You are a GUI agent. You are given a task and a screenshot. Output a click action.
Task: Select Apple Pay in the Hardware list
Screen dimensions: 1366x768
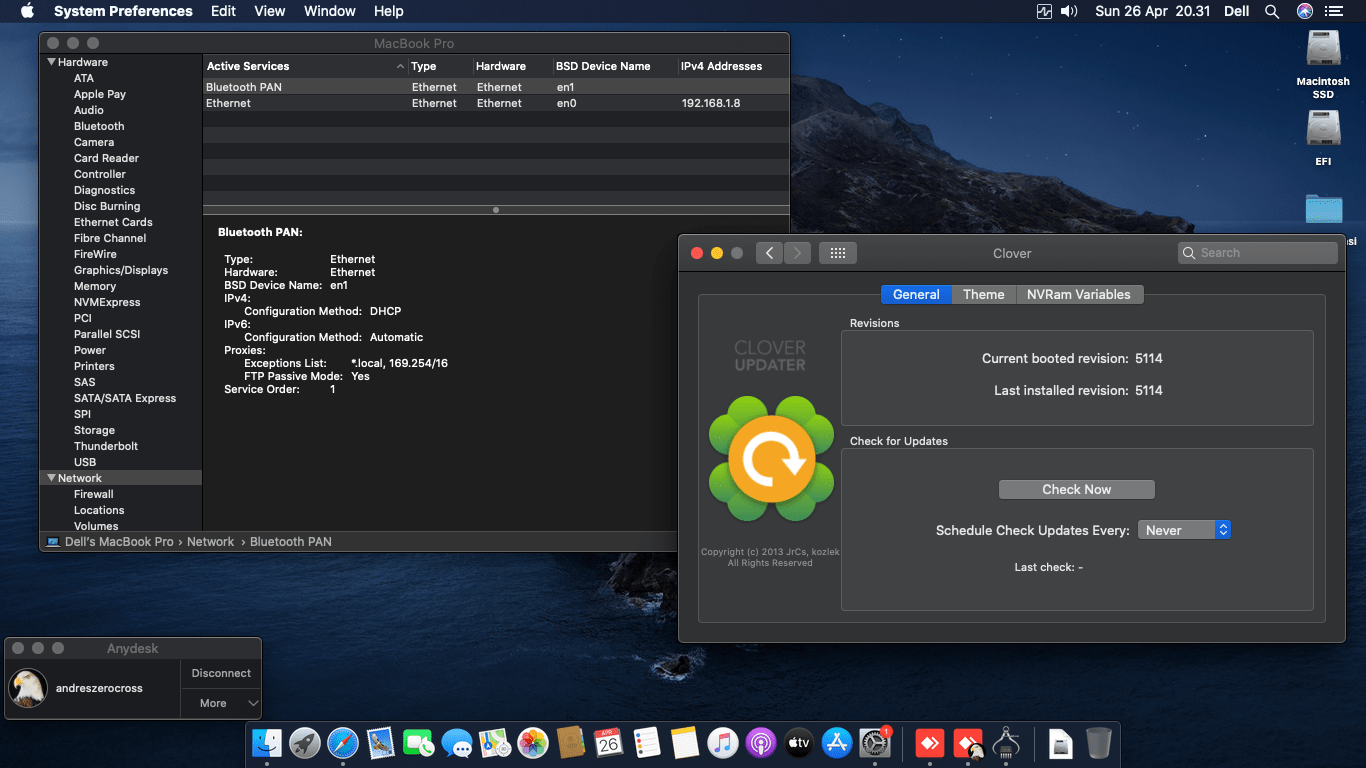click(x=100, y=94)
